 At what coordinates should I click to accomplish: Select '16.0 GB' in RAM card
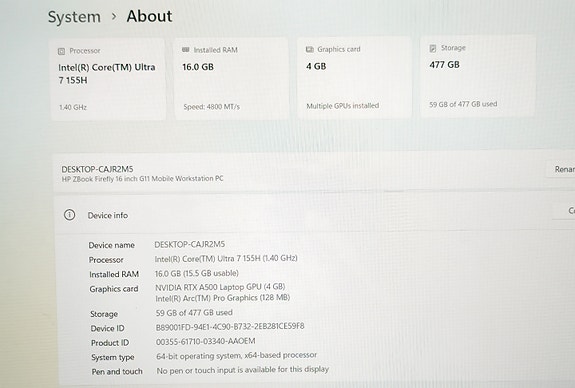198,67
